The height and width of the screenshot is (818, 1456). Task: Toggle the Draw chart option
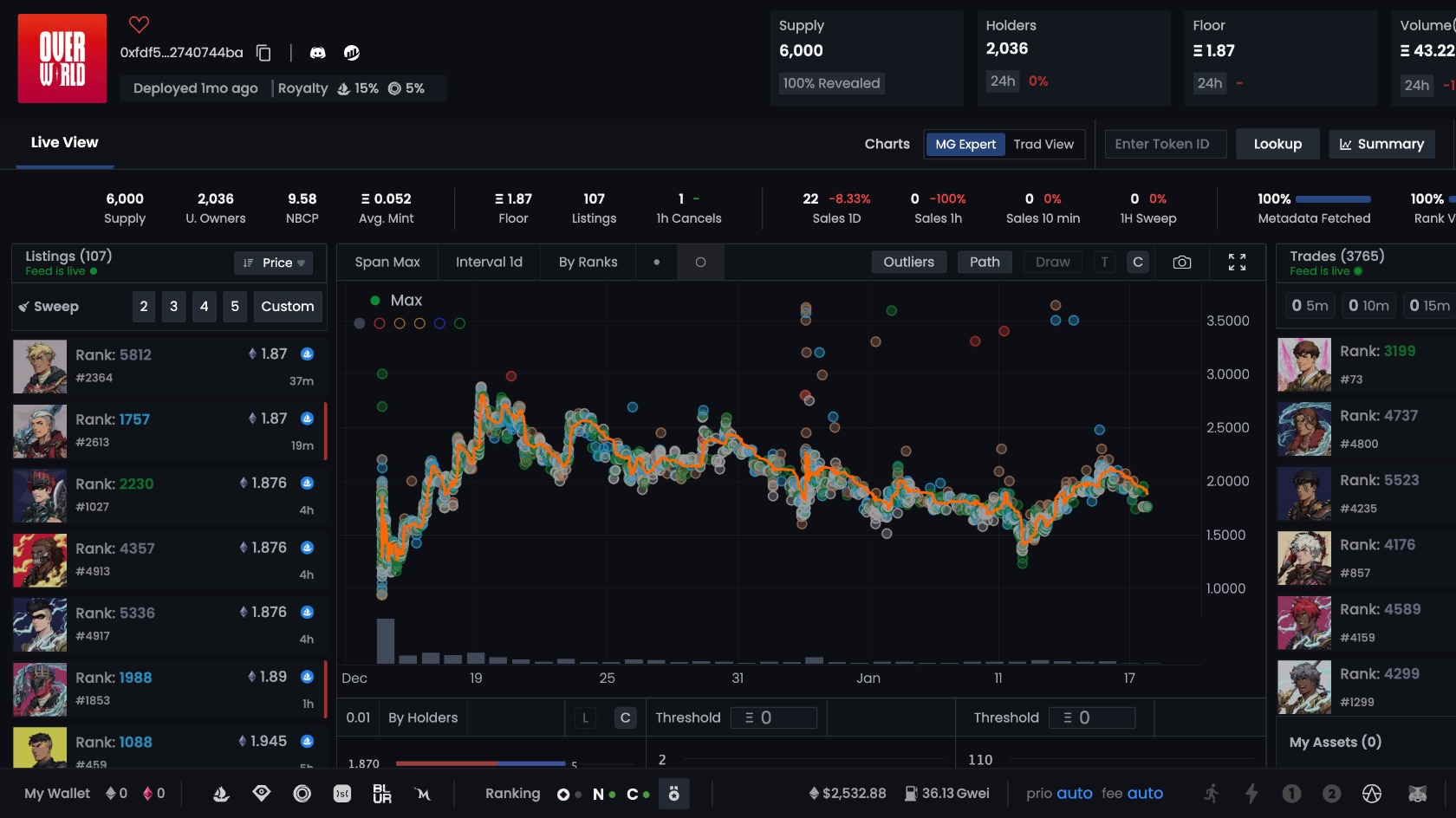point(1052,262)
